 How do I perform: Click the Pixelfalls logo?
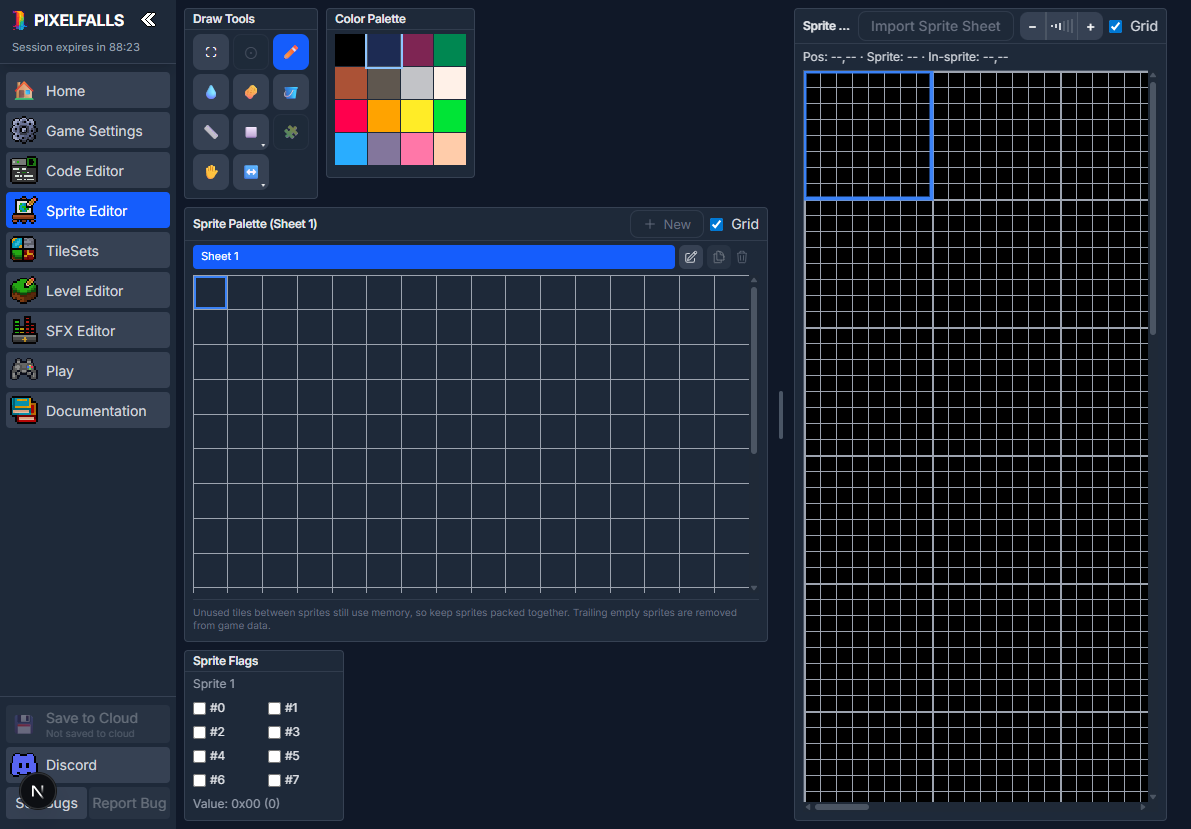[68, 21]
